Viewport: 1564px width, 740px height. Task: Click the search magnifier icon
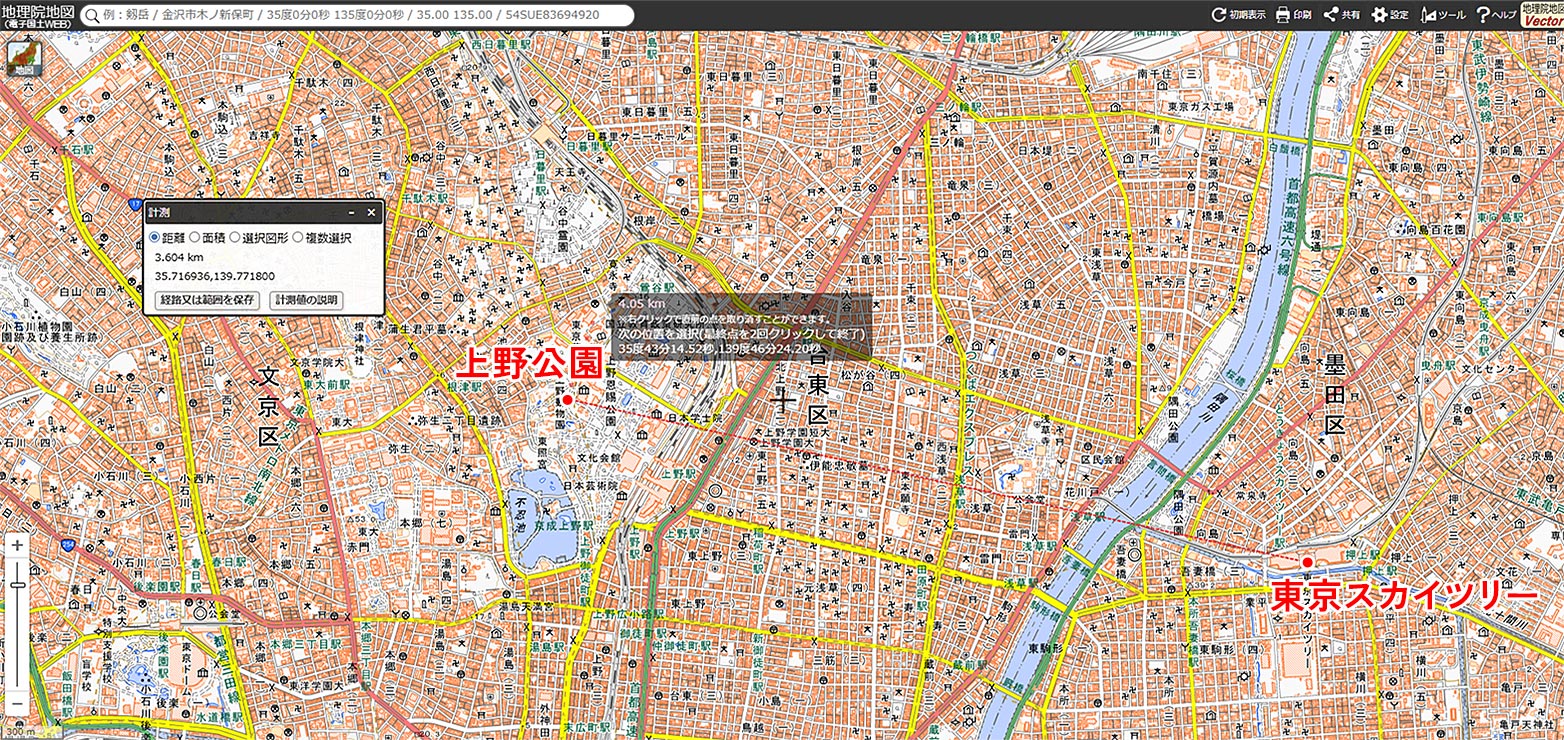click(92, 15)
